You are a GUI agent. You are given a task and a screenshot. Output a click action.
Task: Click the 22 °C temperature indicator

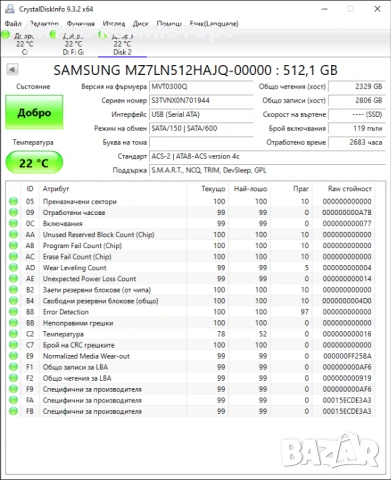coord(34,163)
